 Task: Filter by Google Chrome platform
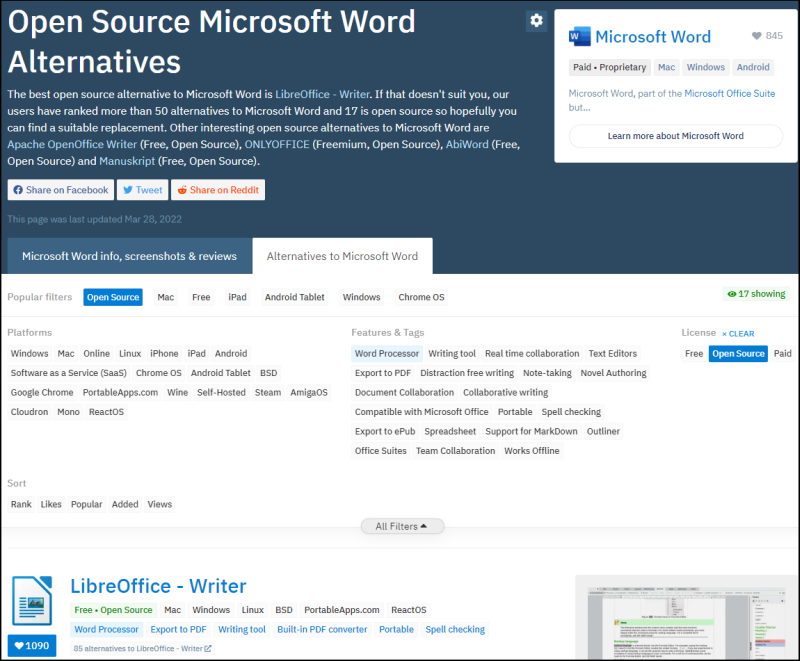pyautogui.click(x=42, y=392)
